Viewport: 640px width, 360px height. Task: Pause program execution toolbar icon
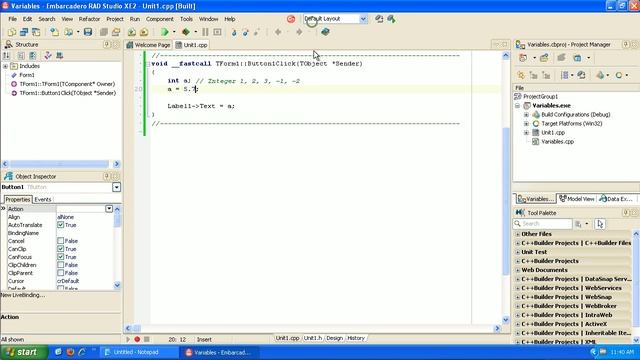[x=205, y=32]
